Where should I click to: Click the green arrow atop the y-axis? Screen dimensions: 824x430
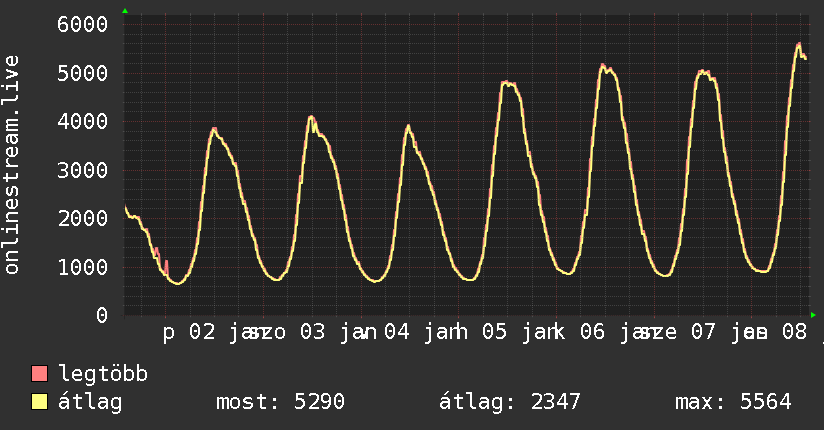click(x=125, y=11)
